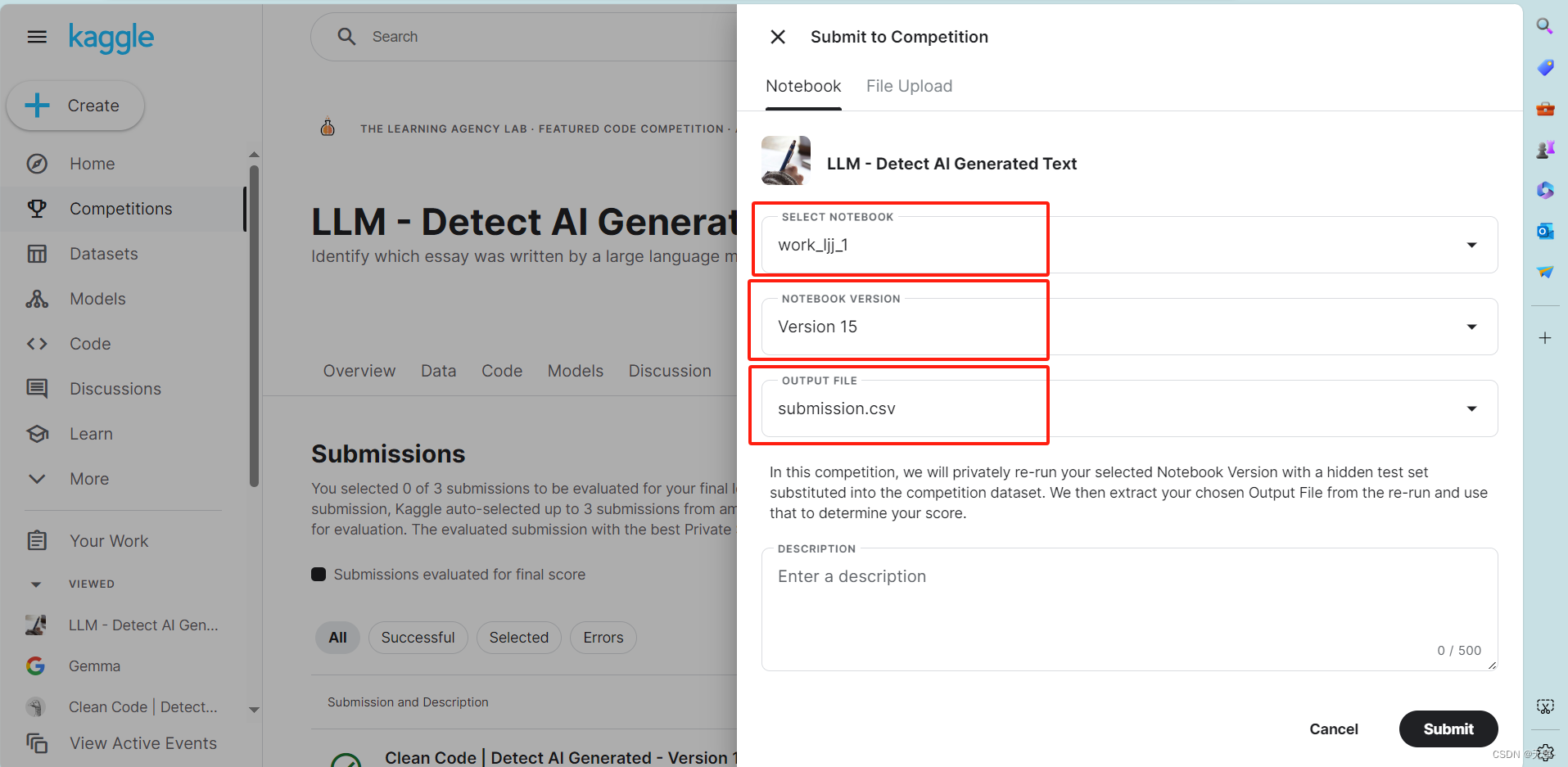Click the Code brackets icon
Image resolution: width=1568 pixels, height=767 pixels.
[x=37, y=344]
